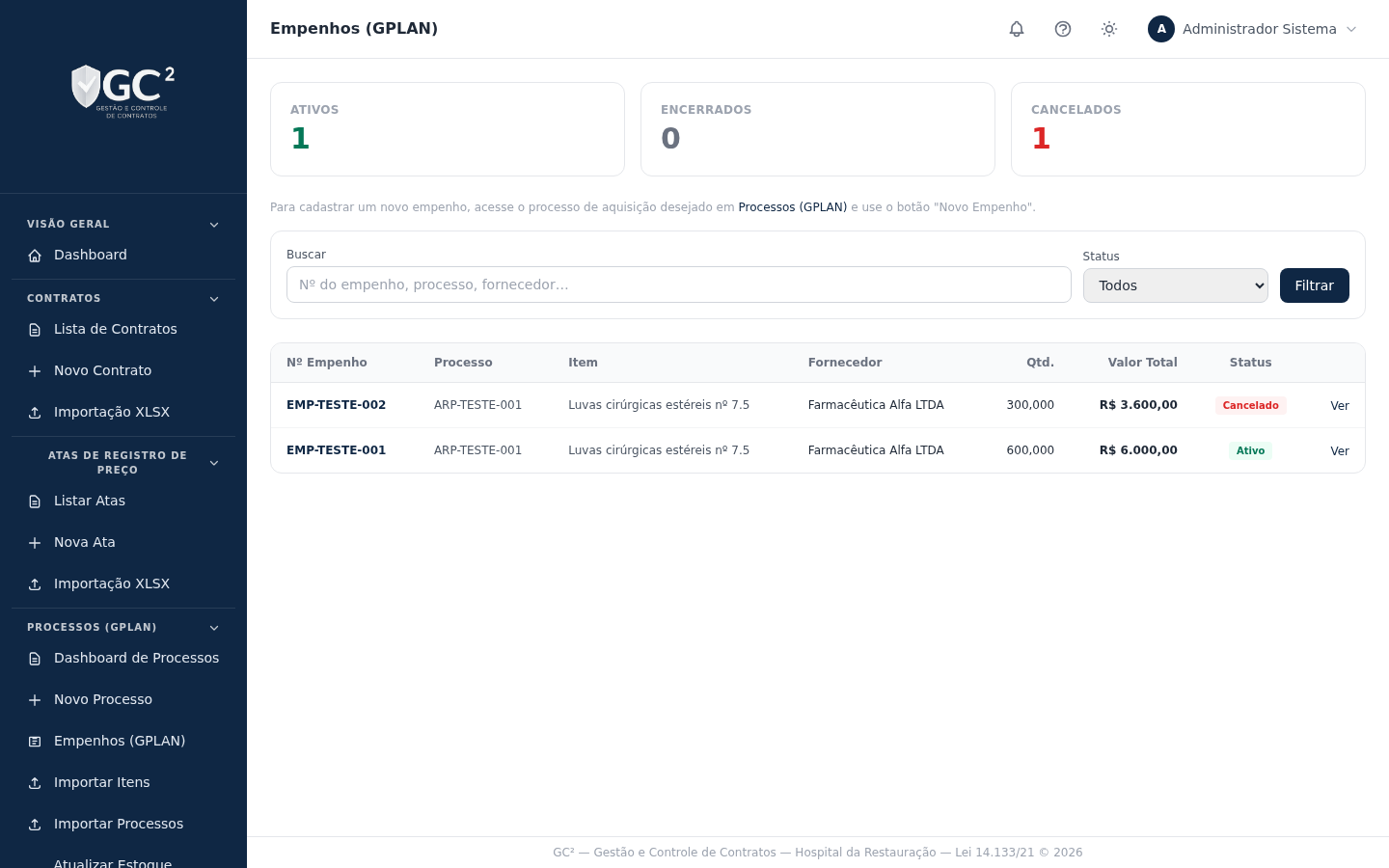This screenshot has height=868, width=1389.
Task: Click the Empenhos (GPLAN) sidebar icon
Action: click(x=35, y=742)
